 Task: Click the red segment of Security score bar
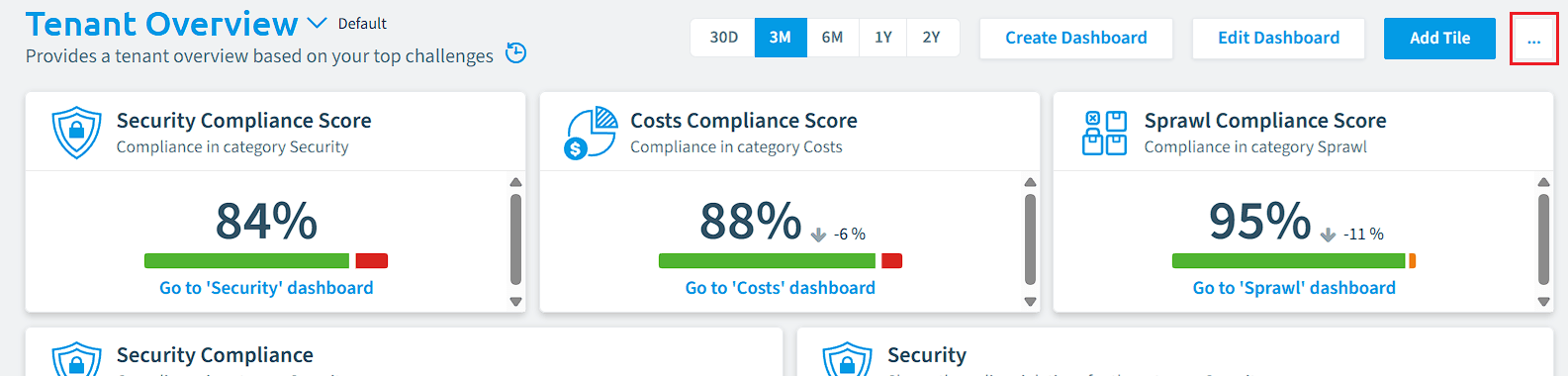(x=372, y=261)
